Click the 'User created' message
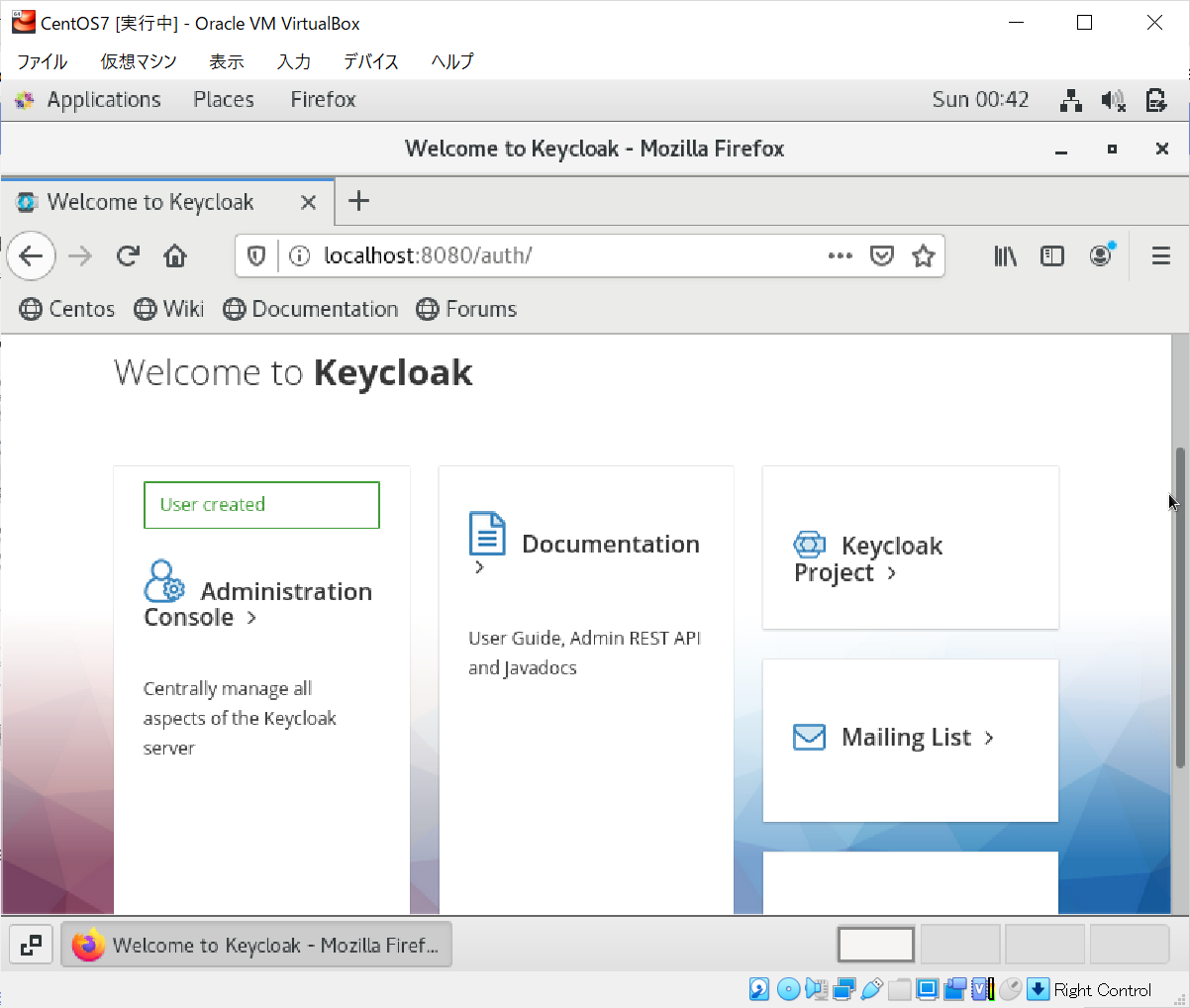 (261, 505)
